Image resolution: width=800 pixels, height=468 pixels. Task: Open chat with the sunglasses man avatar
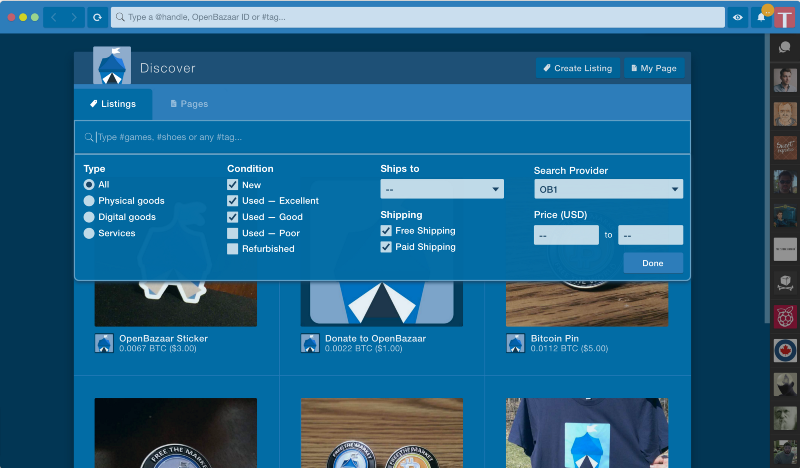coord(785,181)
